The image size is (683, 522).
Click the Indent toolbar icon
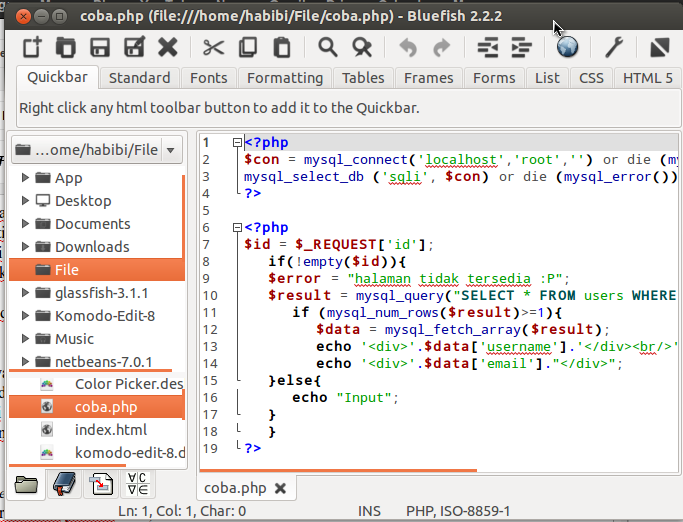click(x=521, y=47)
